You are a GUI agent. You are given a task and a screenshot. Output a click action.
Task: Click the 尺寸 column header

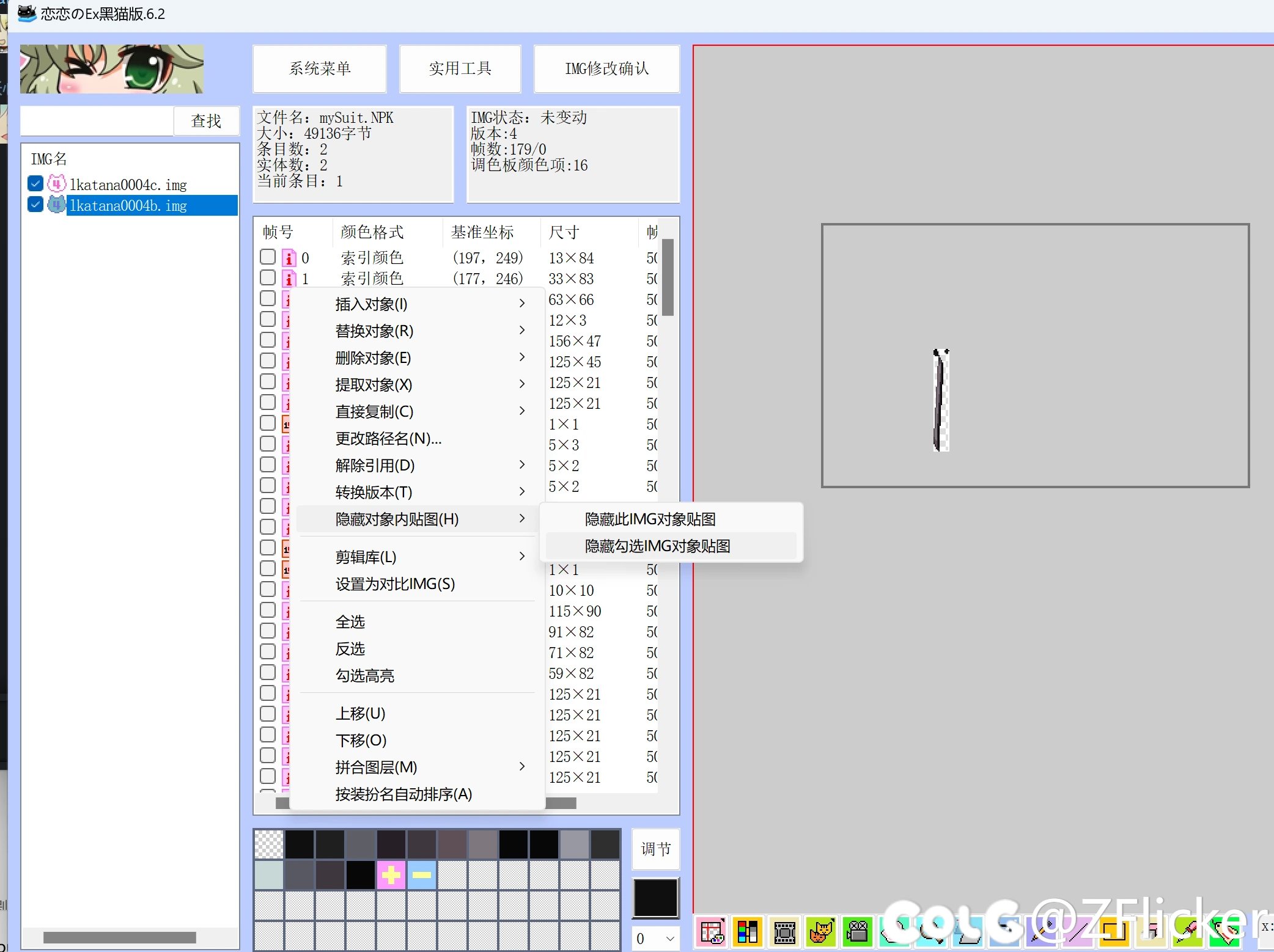[589, 232]
